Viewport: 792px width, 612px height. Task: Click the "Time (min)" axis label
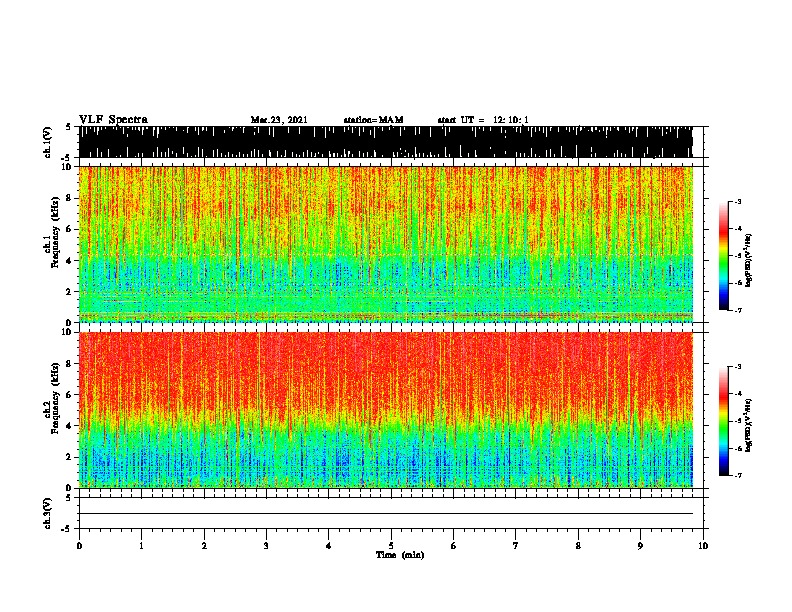(400, 555)
